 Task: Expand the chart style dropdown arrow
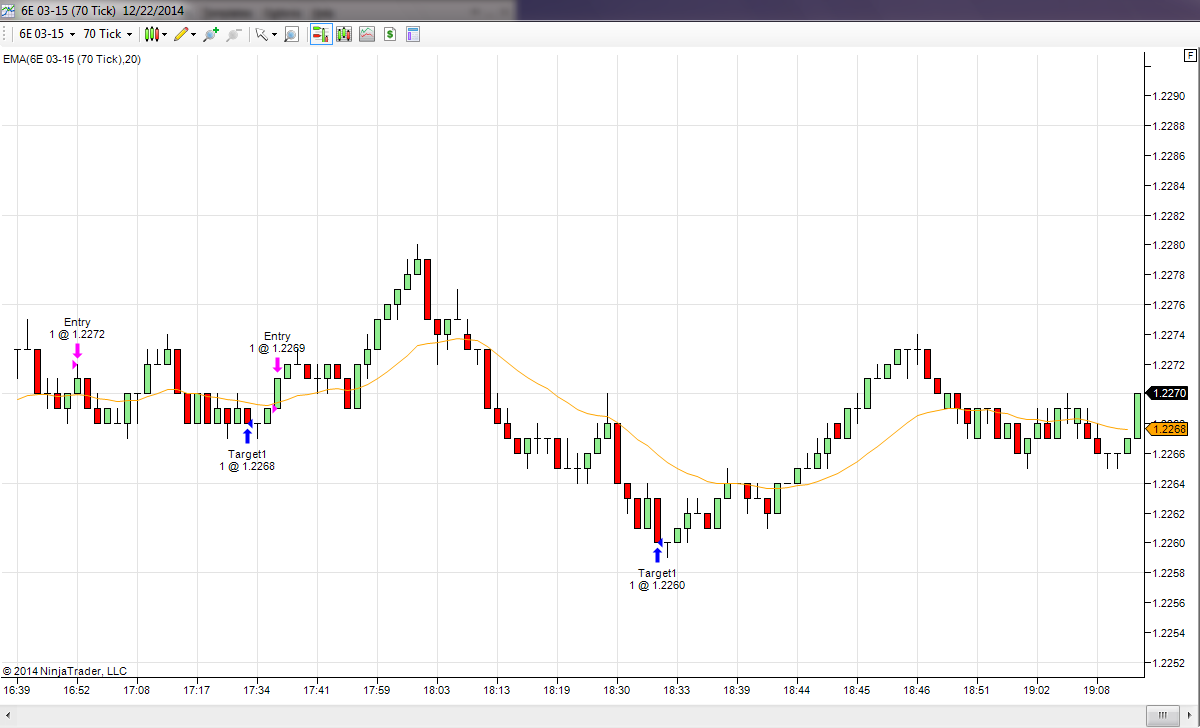pyautogui.click(x=163, y=34)
